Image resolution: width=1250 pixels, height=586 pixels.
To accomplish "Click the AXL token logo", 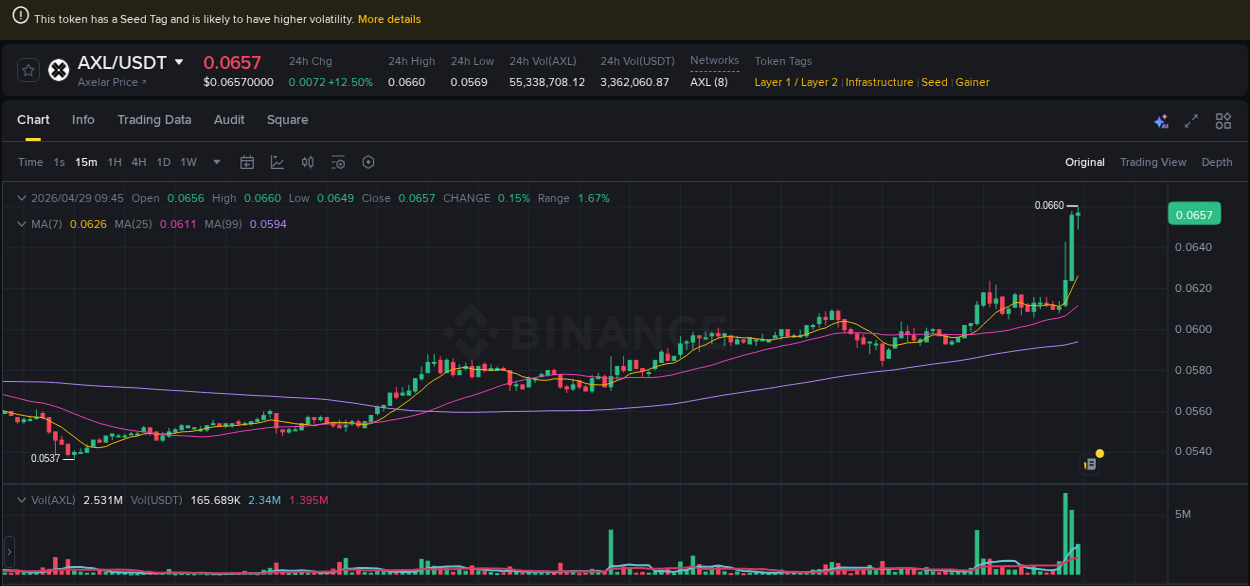I will pyautogui.click(x=58, y=70).
